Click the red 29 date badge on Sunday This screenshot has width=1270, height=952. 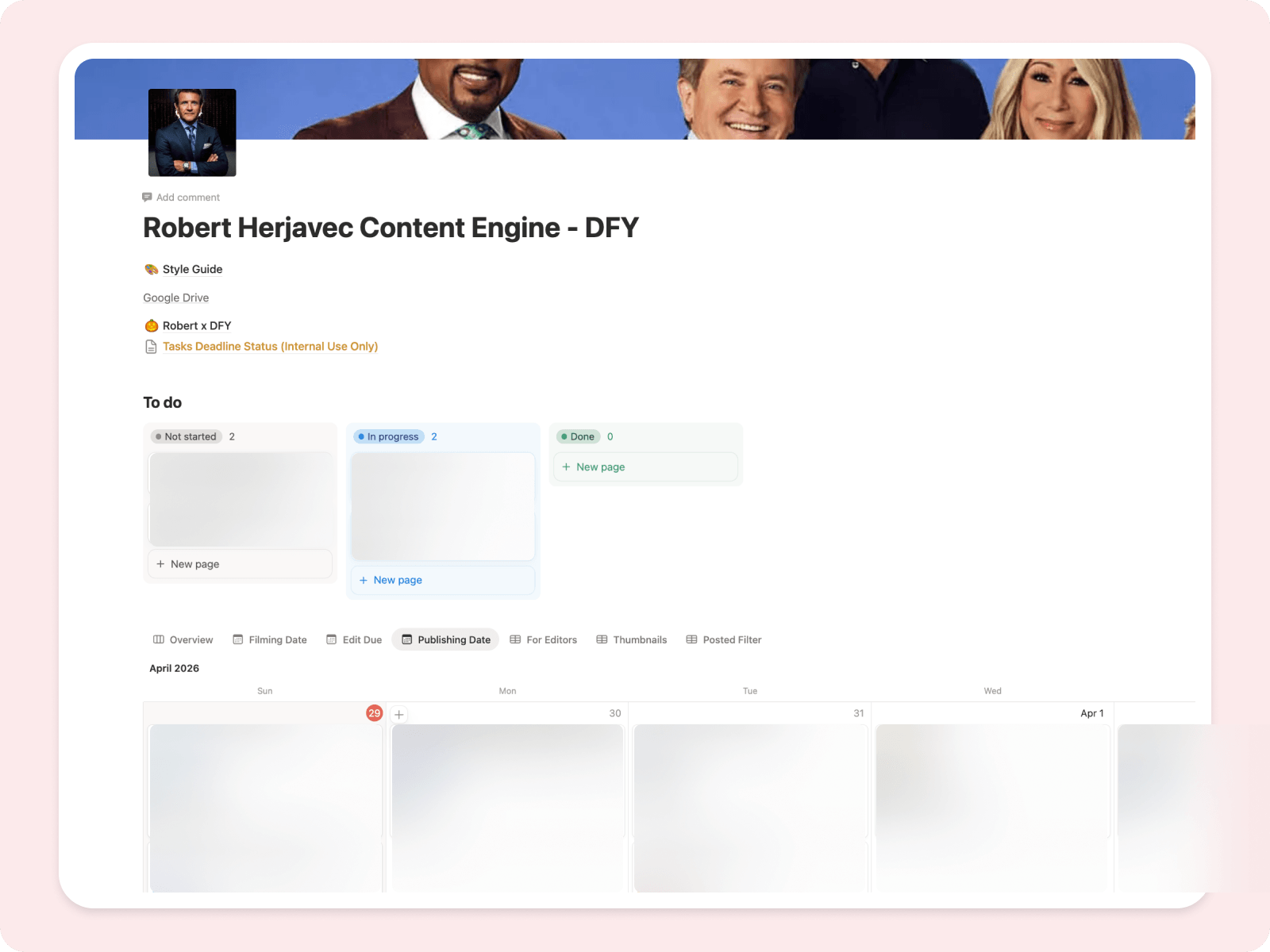(x=374, y=712)
